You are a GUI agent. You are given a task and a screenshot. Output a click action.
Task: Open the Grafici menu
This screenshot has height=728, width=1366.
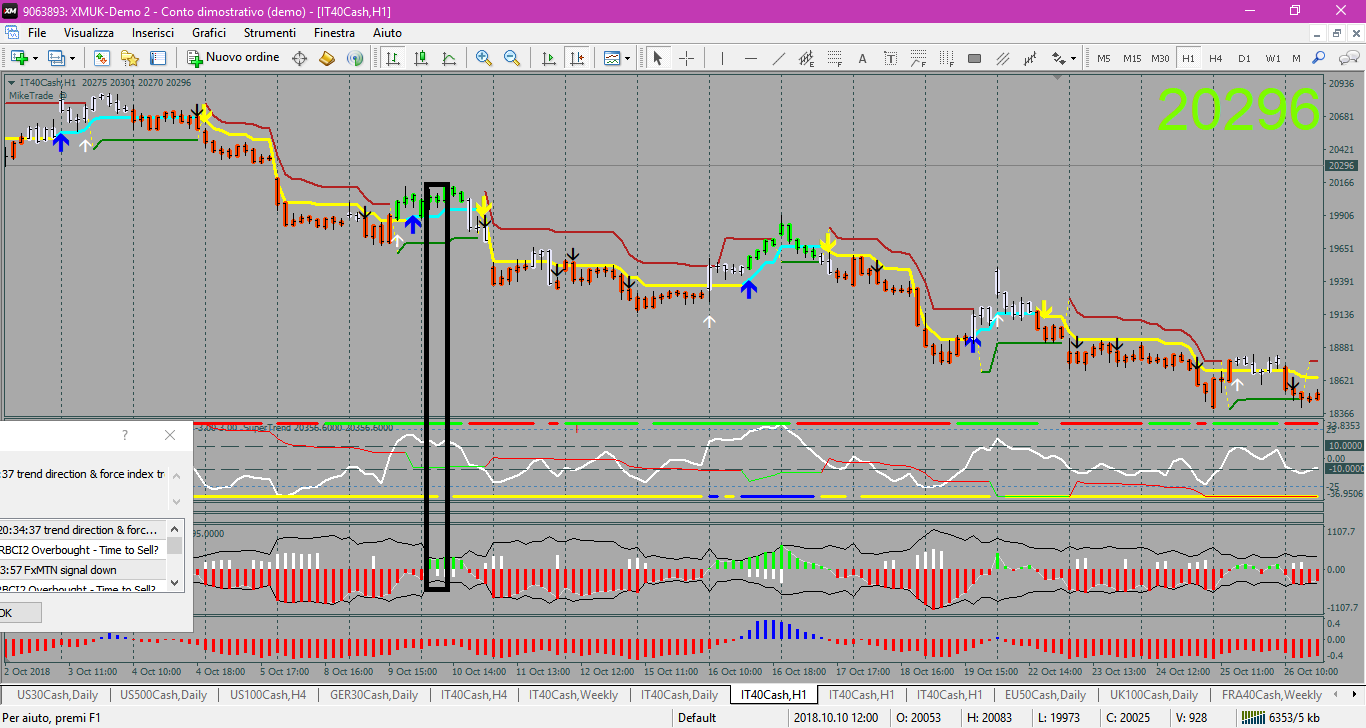coord(209,33)
